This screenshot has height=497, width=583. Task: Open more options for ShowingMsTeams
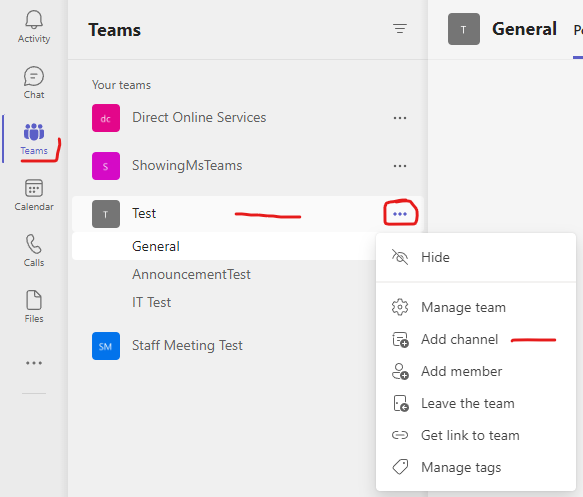tap(400, 166)
